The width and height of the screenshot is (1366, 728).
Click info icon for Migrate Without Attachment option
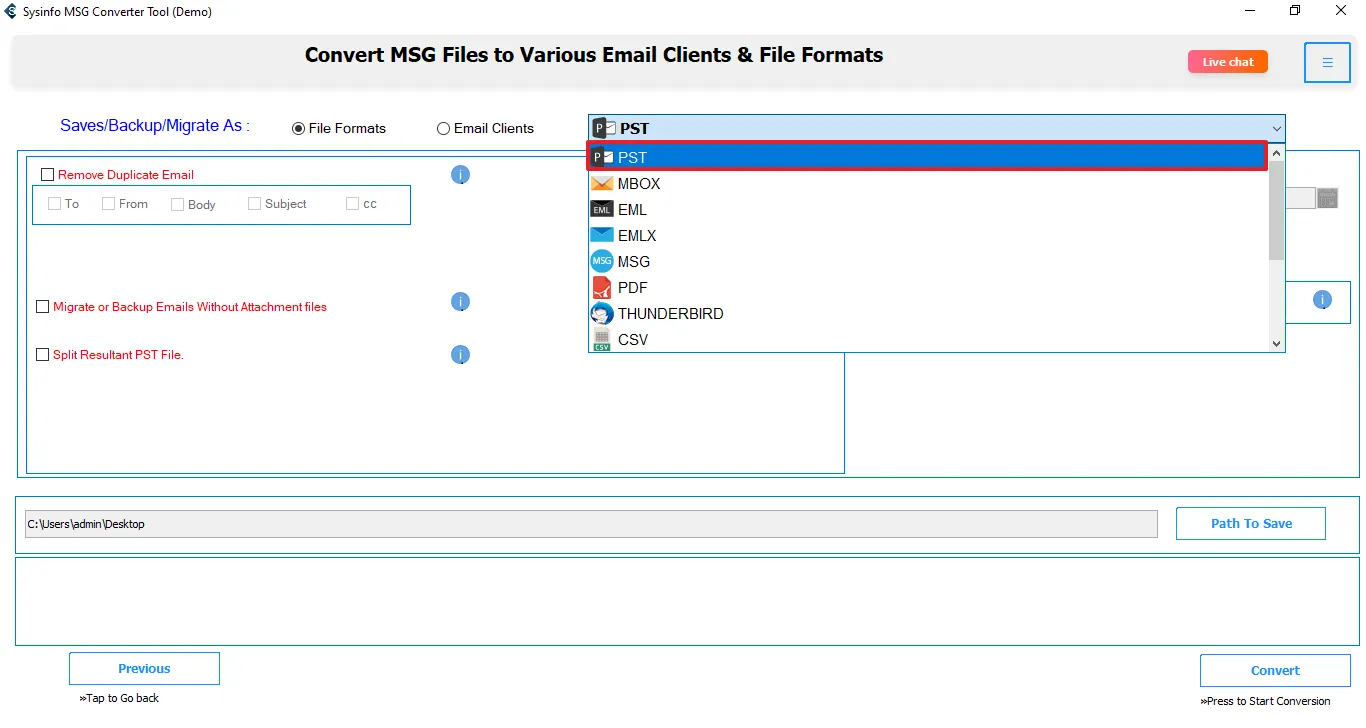coord(460,302)
